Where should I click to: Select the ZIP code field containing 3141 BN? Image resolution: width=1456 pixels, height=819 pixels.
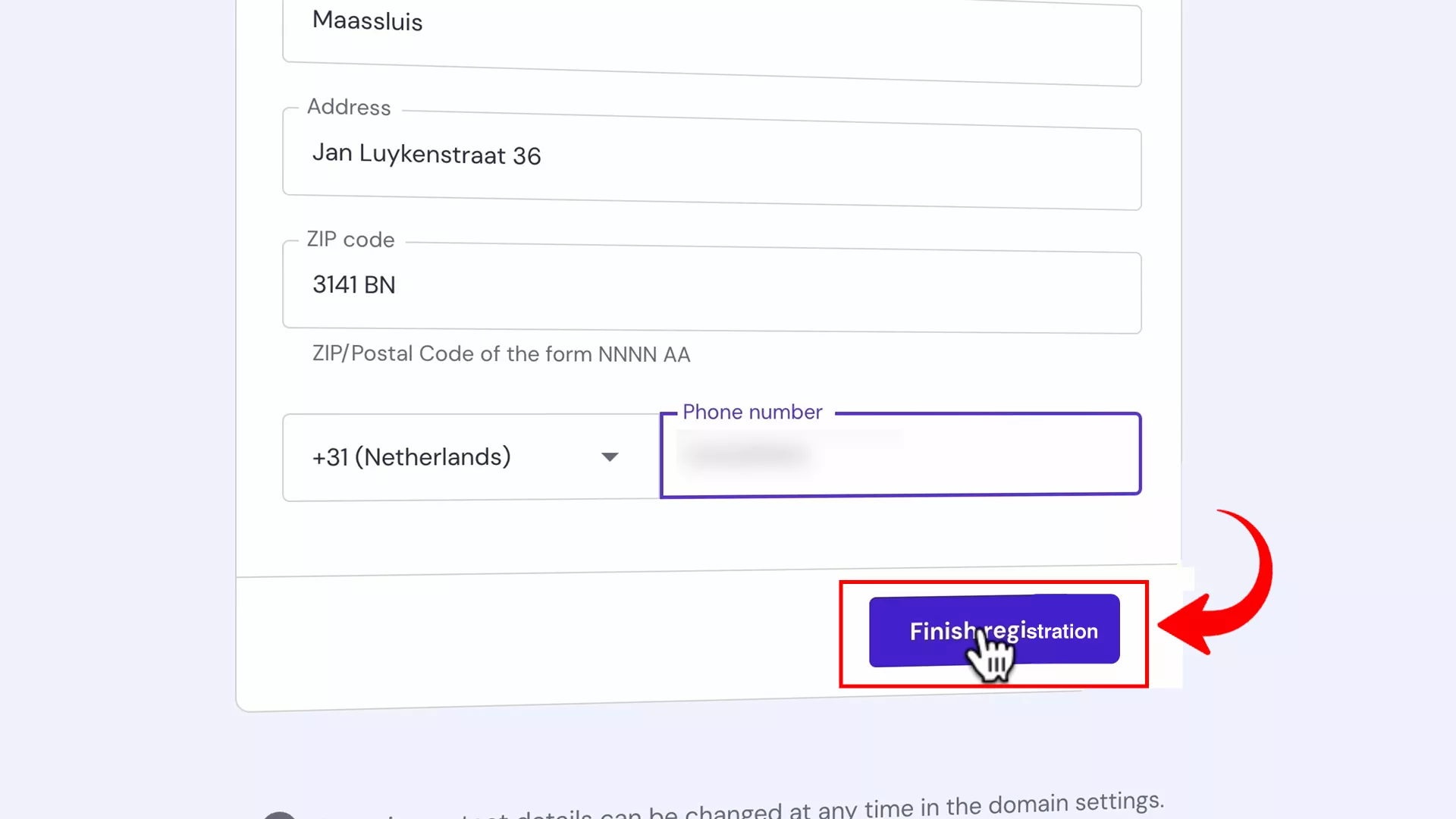pyautogui.click(x=711, y=288)
